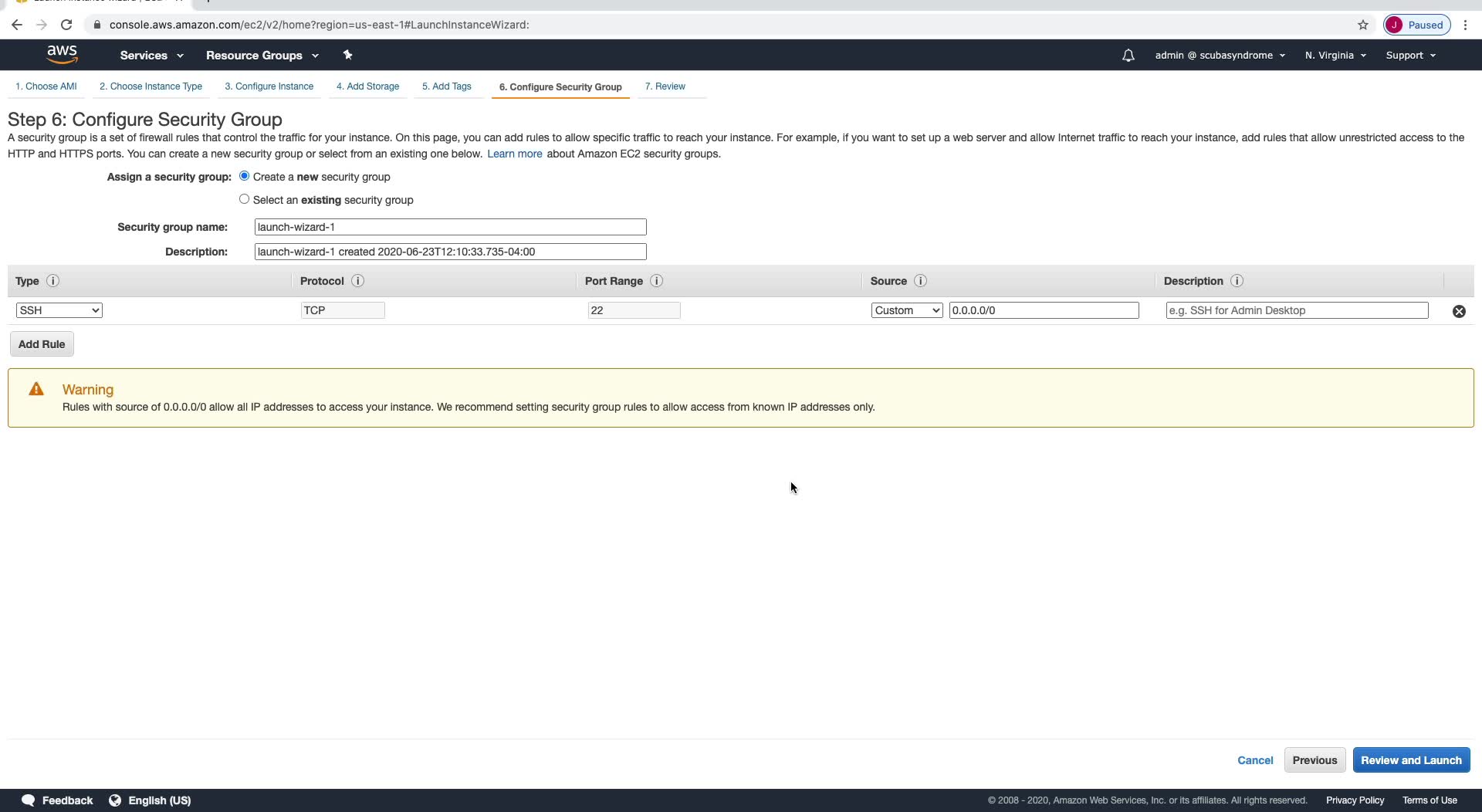This screenshot has width=1482, height=812.
Task: Click the info icon beside Source
Action: 920,281
